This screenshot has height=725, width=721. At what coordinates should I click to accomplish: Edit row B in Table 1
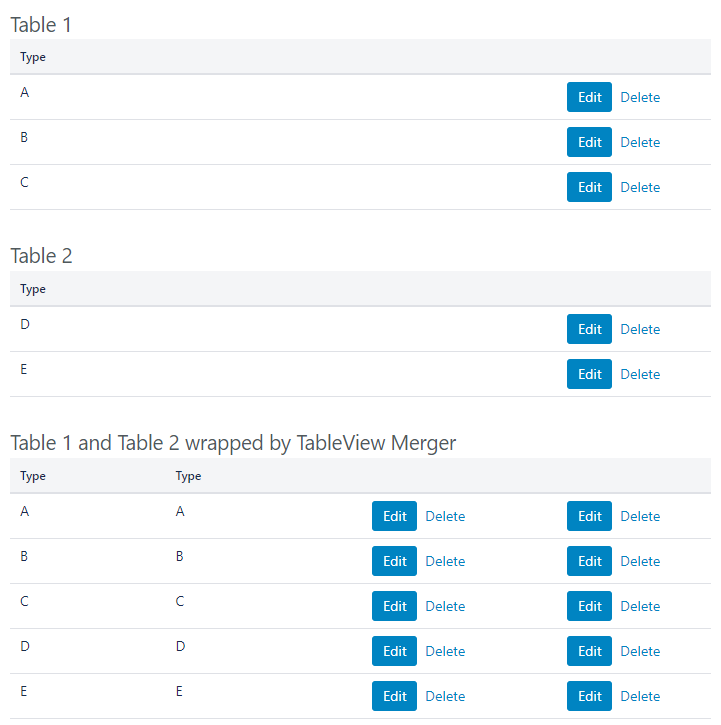coord(589,142)
